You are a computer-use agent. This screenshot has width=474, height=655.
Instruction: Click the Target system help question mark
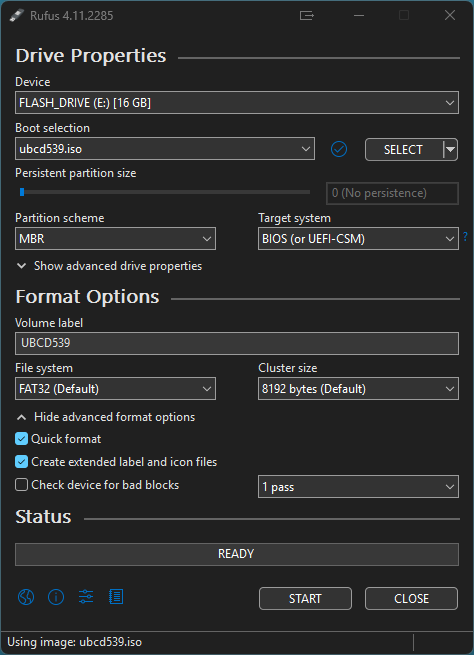click(x=466, y=237)
